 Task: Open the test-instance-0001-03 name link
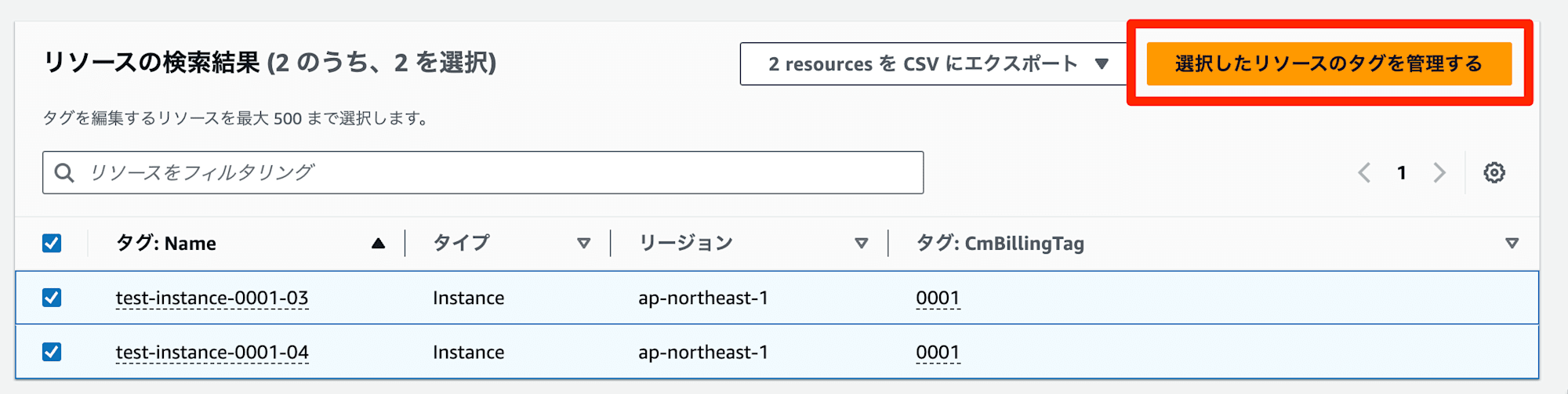pyautogui.click(x=212, y=298)
